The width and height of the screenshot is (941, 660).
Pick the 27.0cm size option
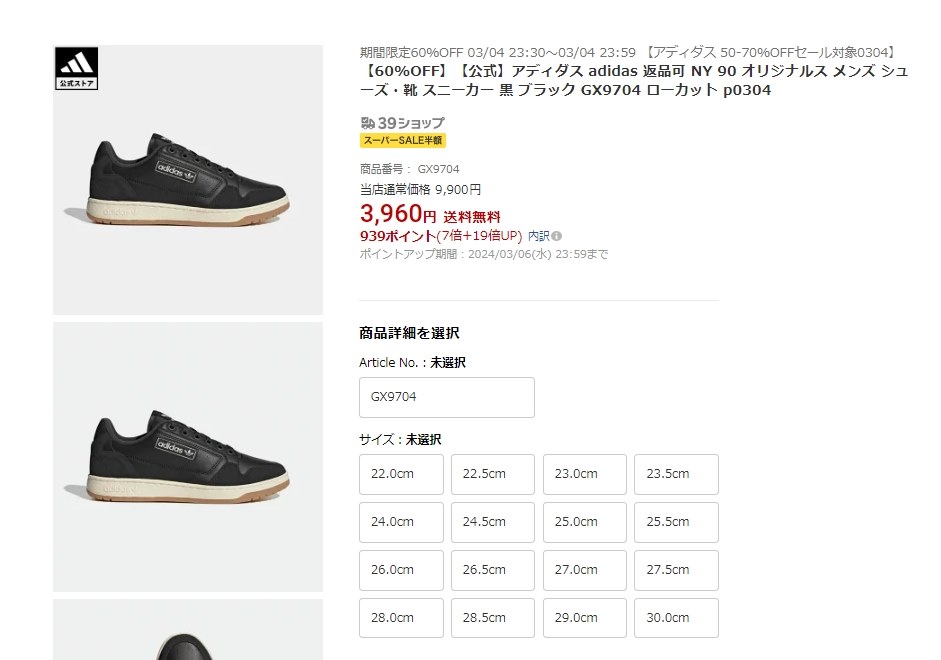click(x=585, y=570)
